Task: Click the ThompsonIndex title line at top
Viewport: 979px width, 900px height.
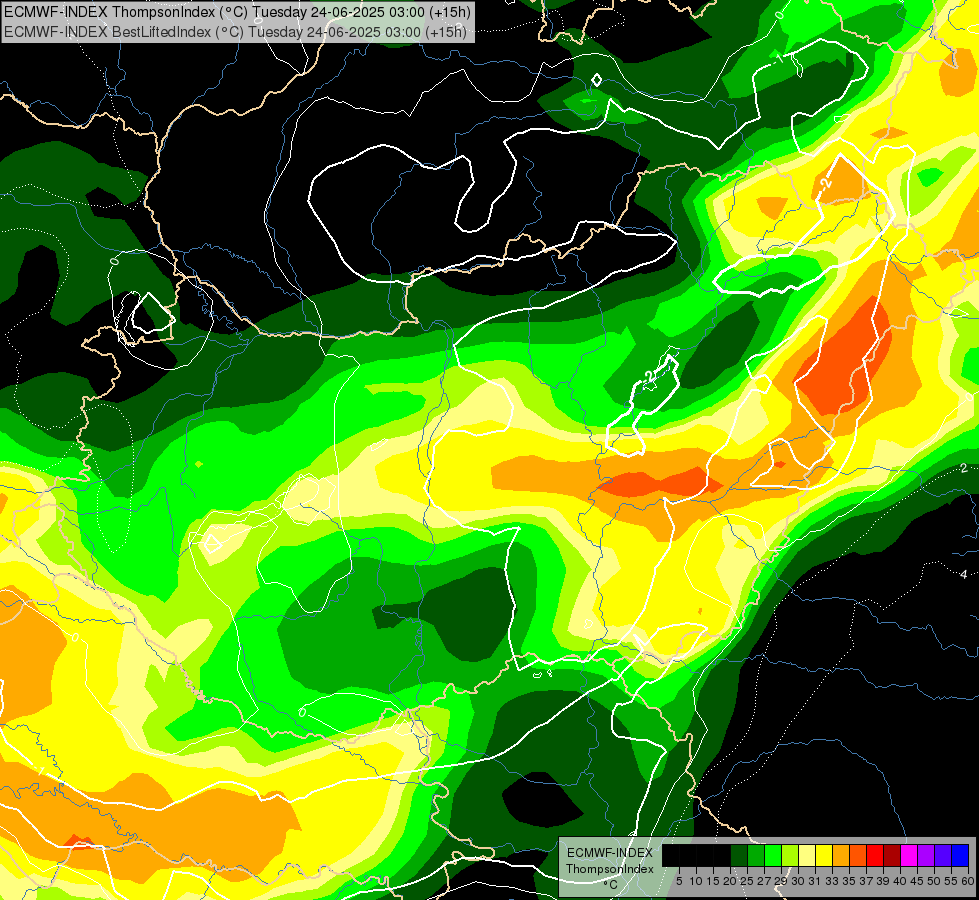Action: click(237, 11)
